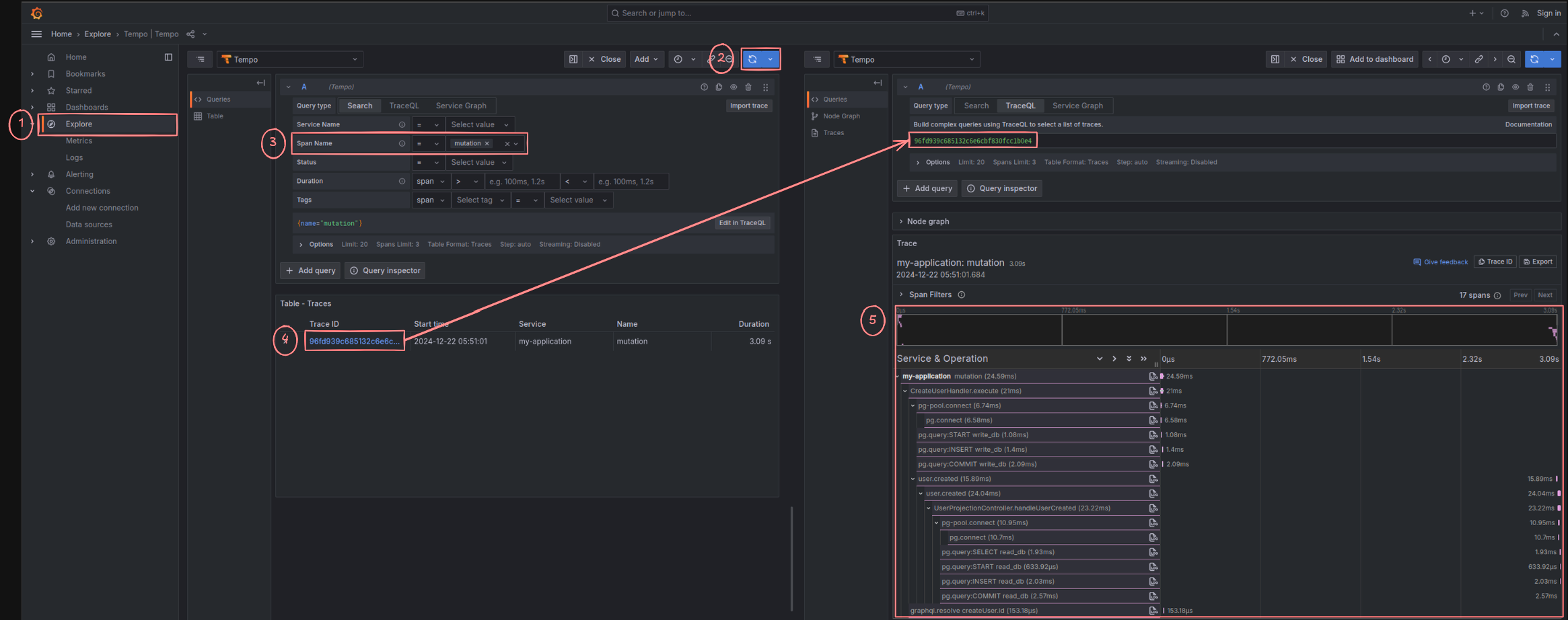
Task: Toggle the hamburger main menu button
Action: (x=36, y=34)
